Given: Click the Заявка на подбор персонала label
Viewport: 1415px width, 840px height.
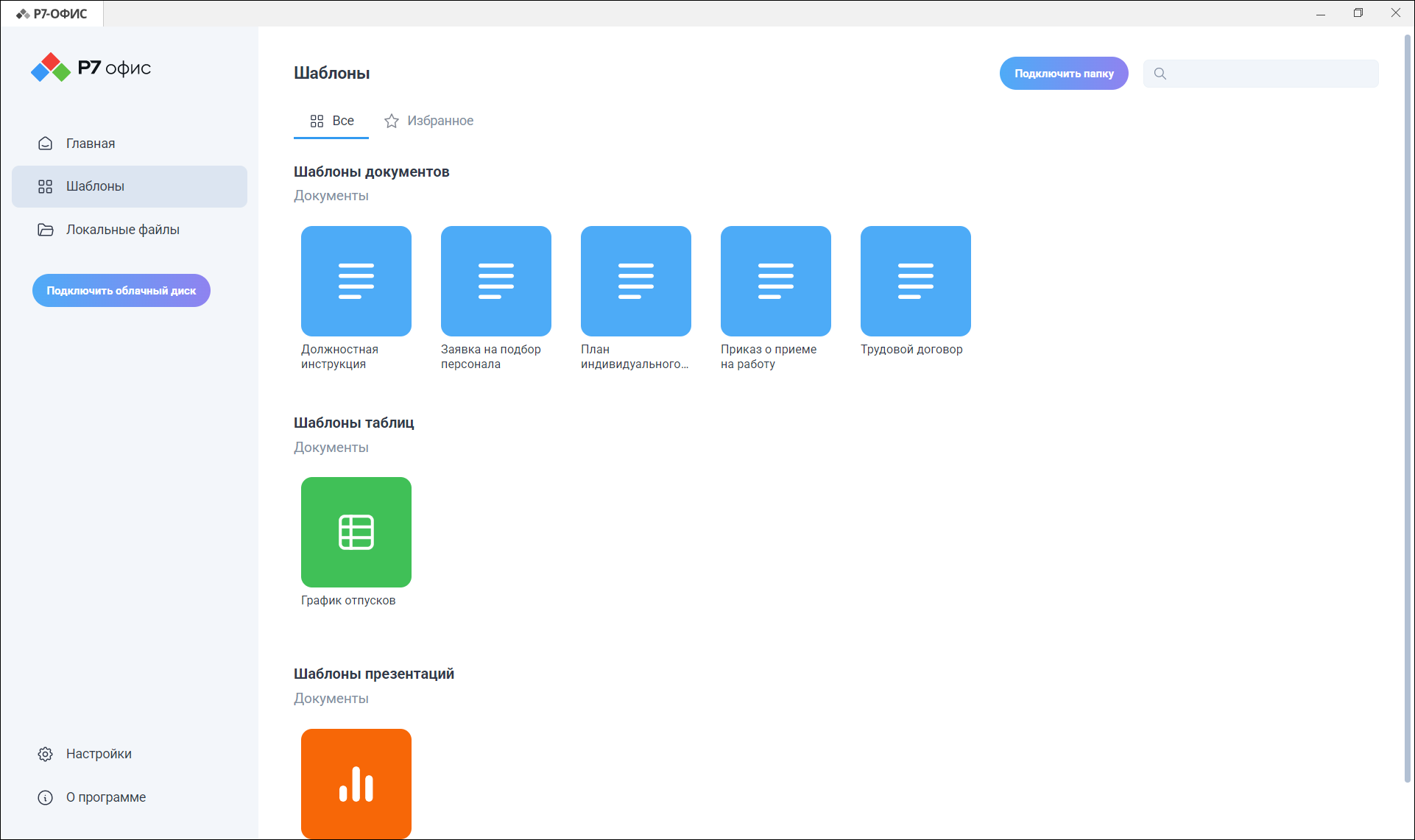Looking at the screenshot, I should [x=491, y=356].
